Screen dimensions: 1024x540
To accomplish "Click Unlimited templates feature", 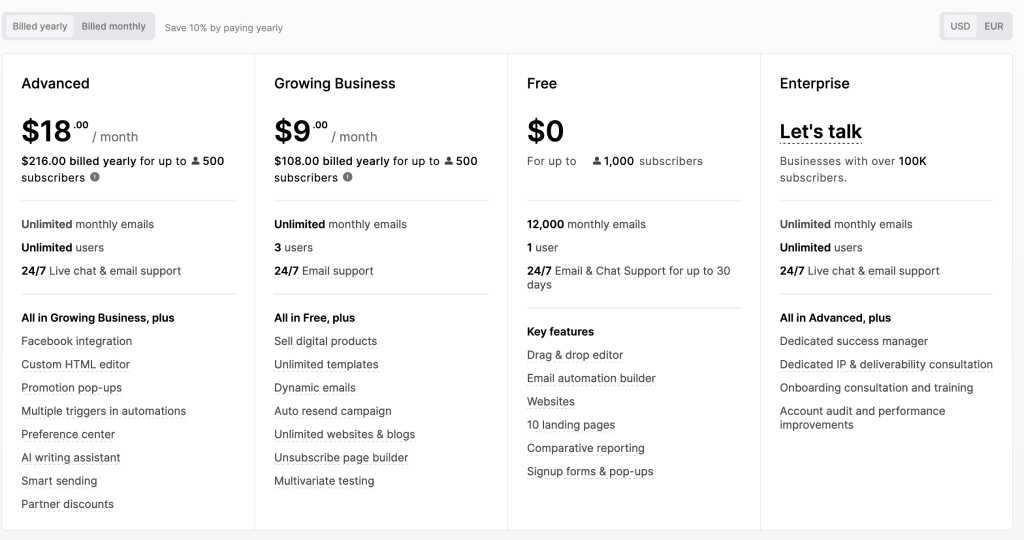I will pos(326,364).
